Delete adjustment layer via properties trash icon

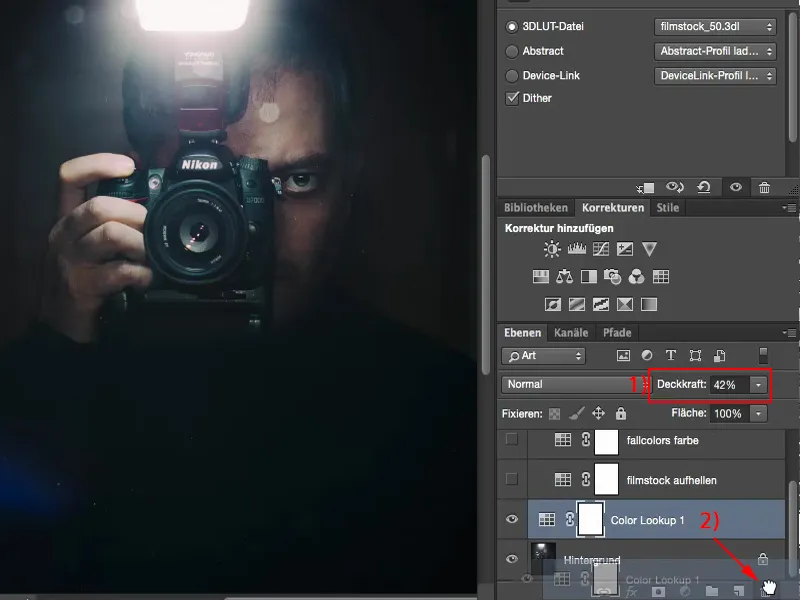click(x=764, y=187)
